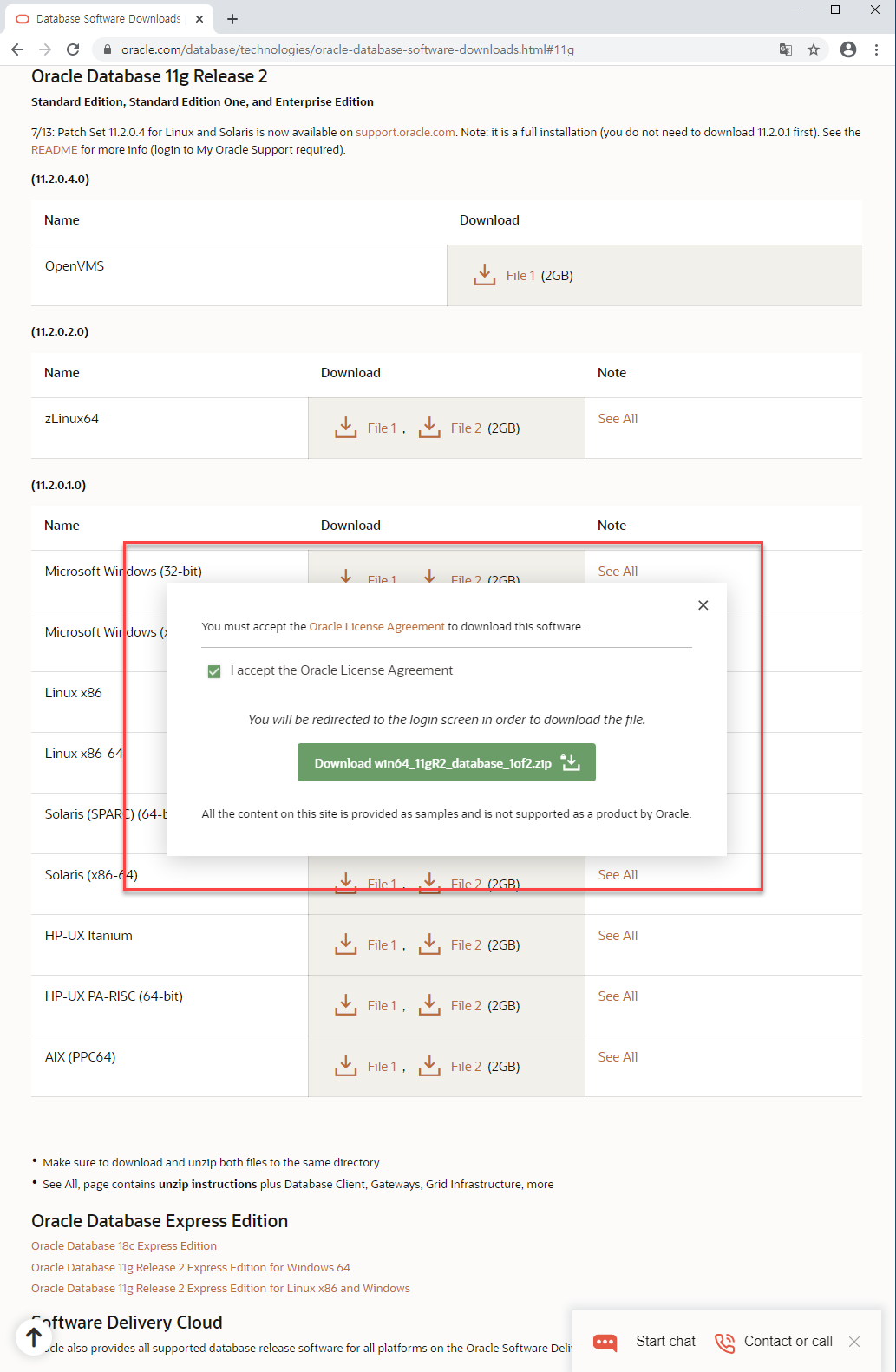Viewport: 896px width, 1372px height.
Task: Open See All for Microsoft Windows 32-bit
Action: pos(618,572)
